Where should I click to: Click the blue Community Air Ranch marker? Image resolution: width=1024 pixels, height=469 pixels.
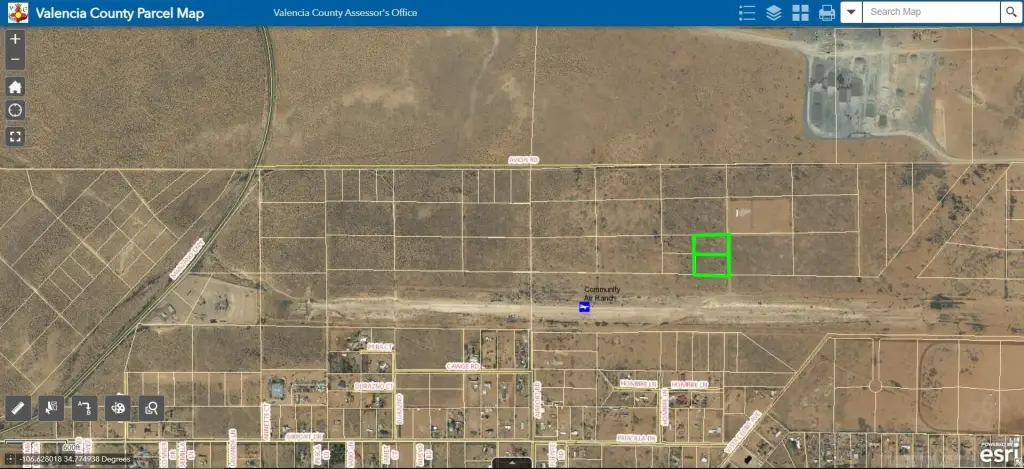584,307
